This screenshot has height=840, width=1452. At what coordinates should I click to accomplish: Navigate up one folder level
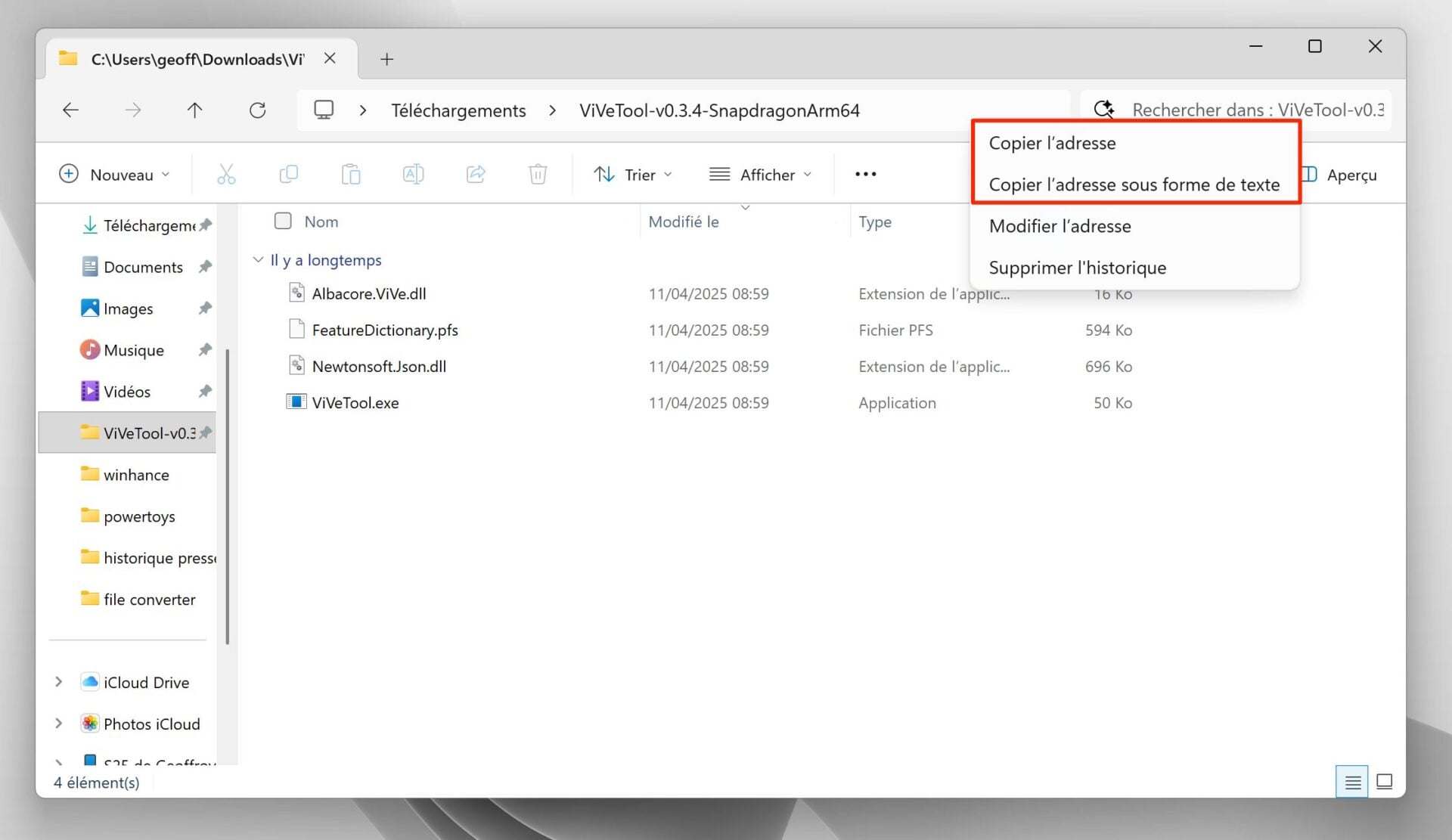(x=194, y=110)
